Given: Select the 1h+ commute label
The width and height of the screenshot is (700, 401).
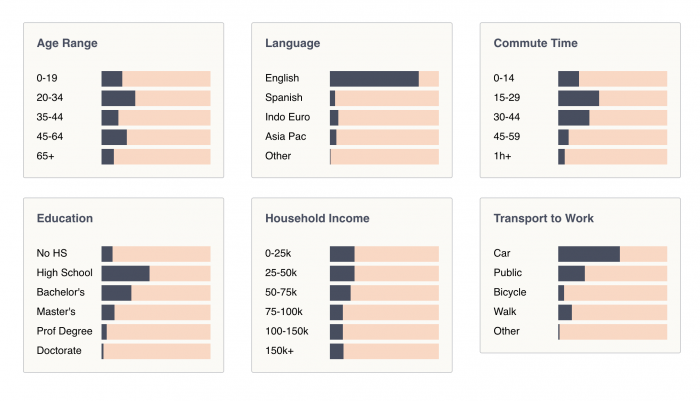Looking at the screenshot, I should point(503,156).
